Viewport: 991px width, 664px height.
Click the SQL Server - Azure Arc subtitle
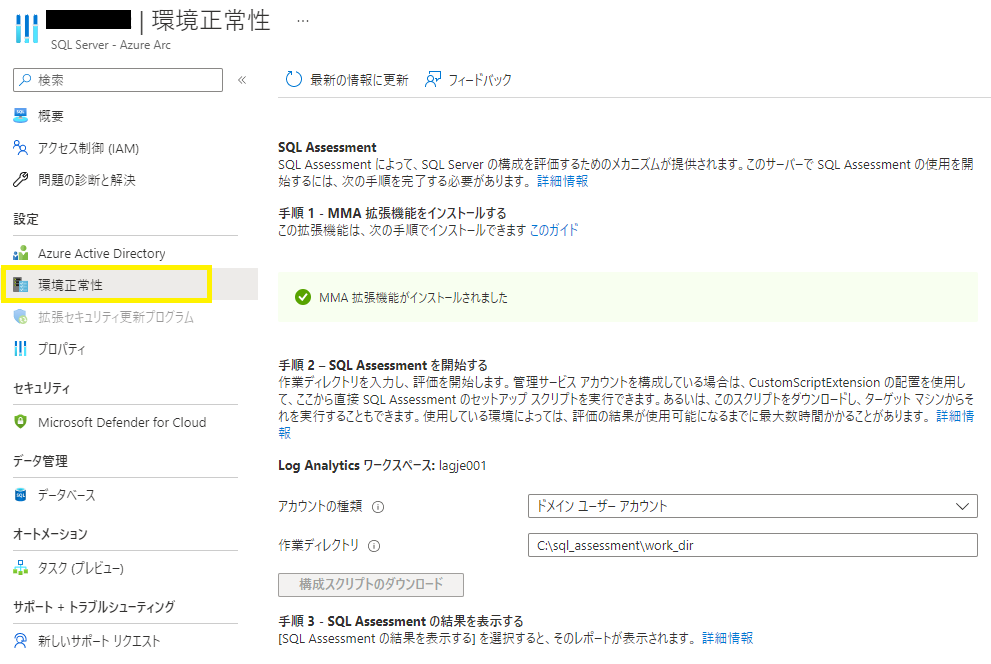(111, 45)
